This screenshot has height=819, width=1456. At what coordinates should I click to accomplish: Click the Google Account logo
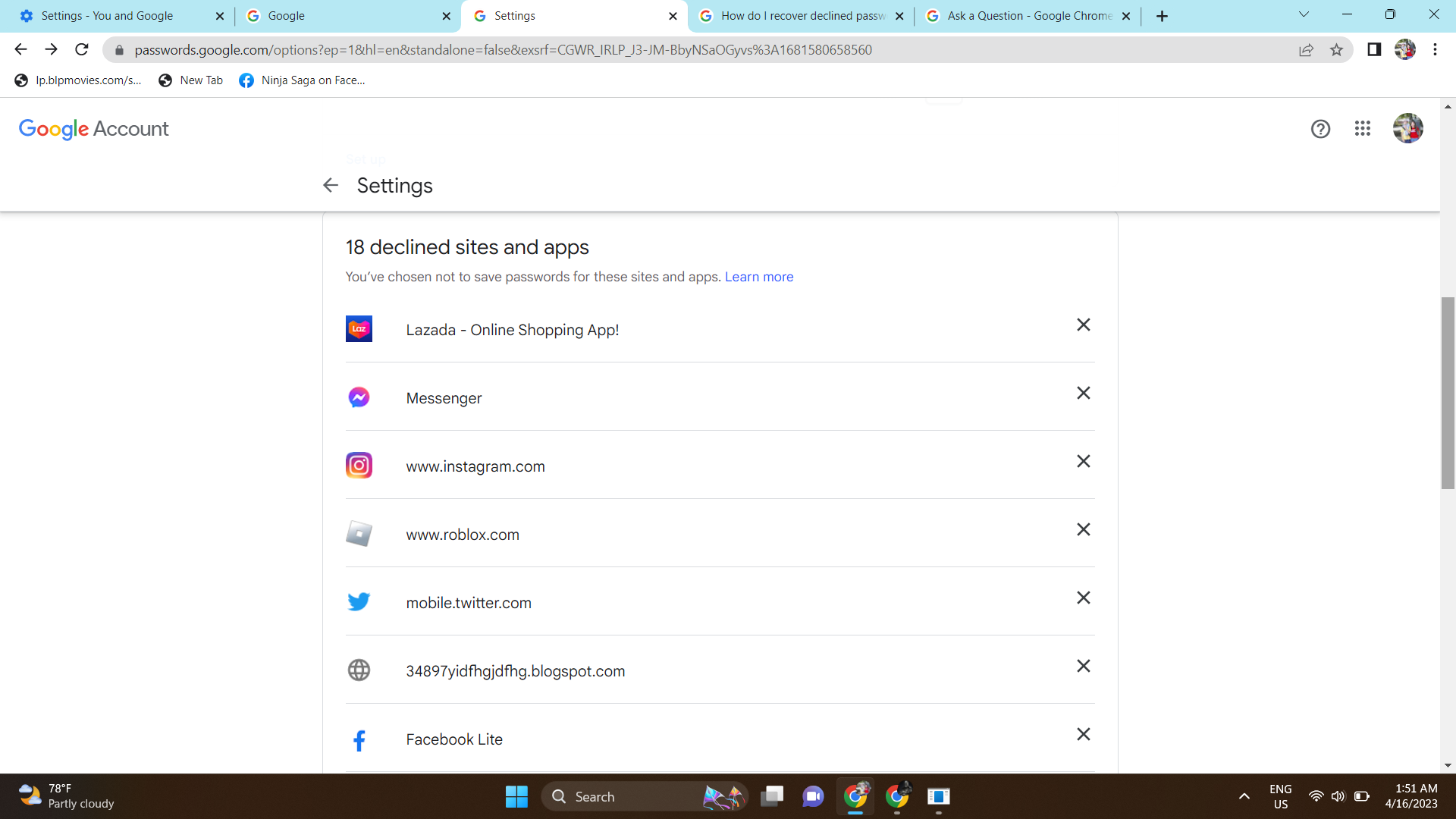point(93,129)
